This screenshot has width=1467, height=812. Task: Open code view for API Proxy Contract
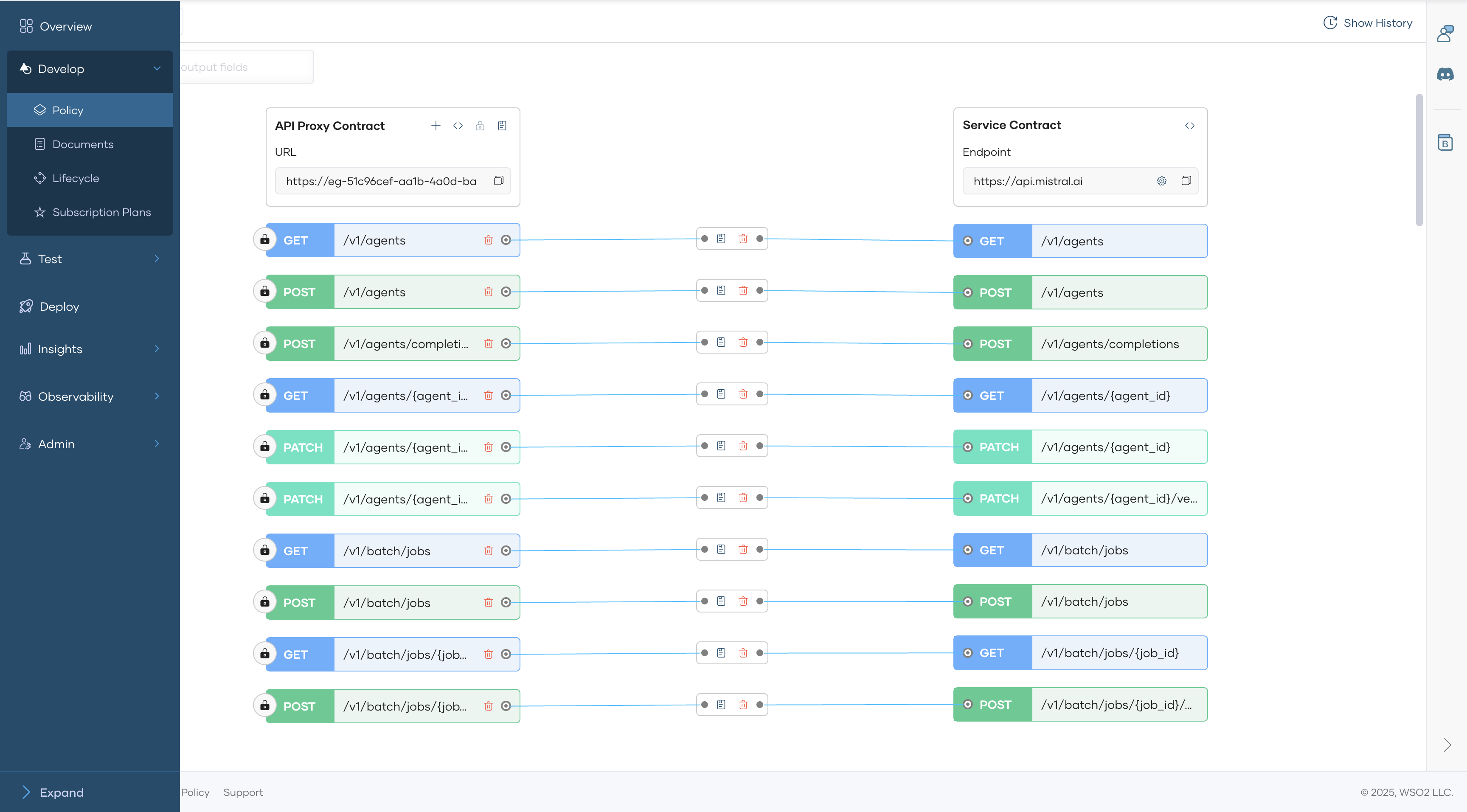458,126
